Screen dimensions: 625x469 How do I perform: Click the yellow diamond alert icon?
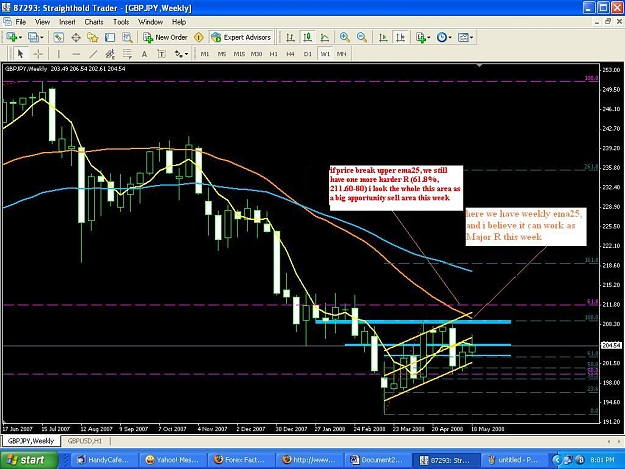click(199, 37)
